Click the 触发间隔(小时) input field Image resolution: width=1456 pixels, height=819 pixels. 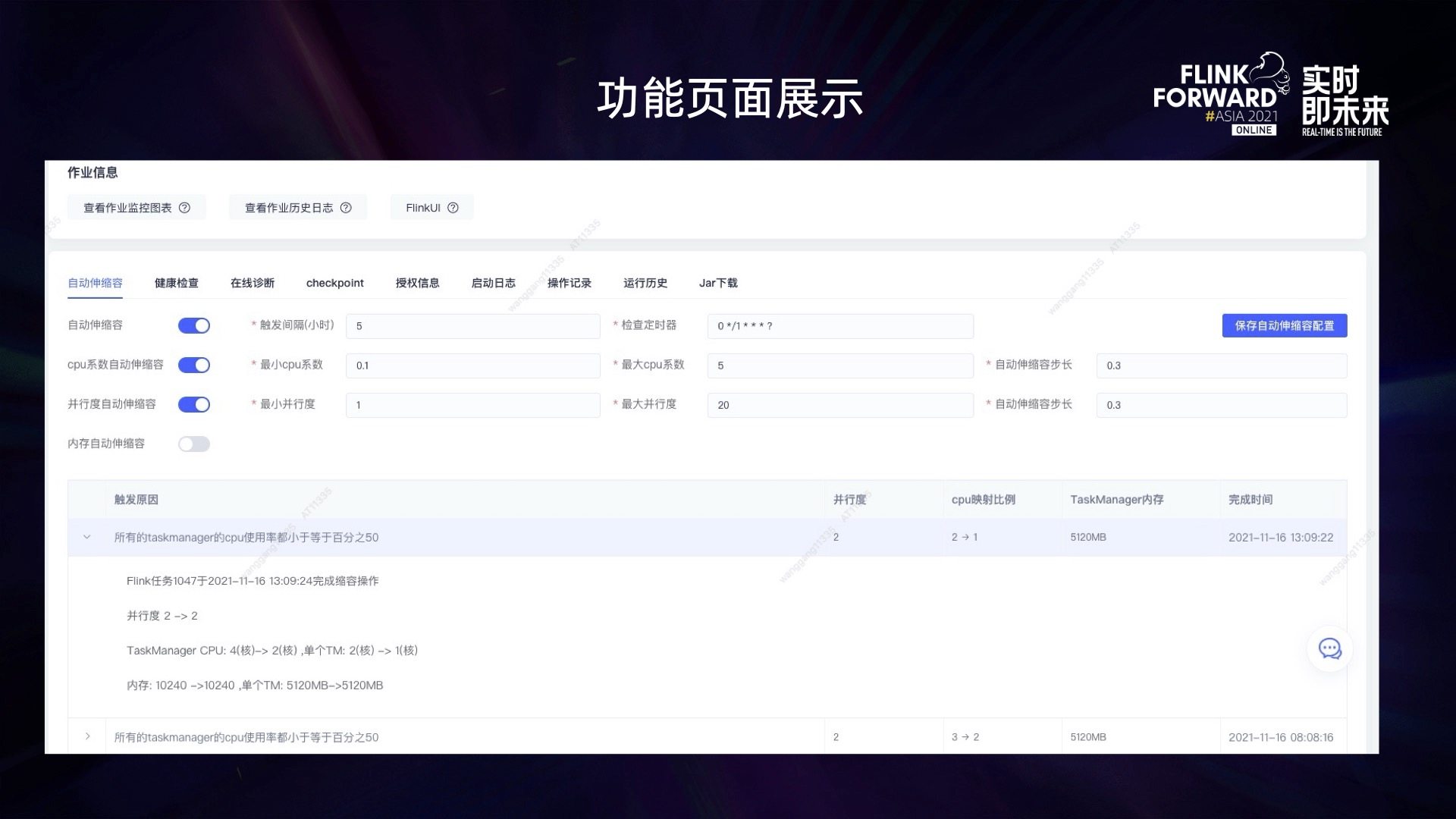tap(472, 326)
